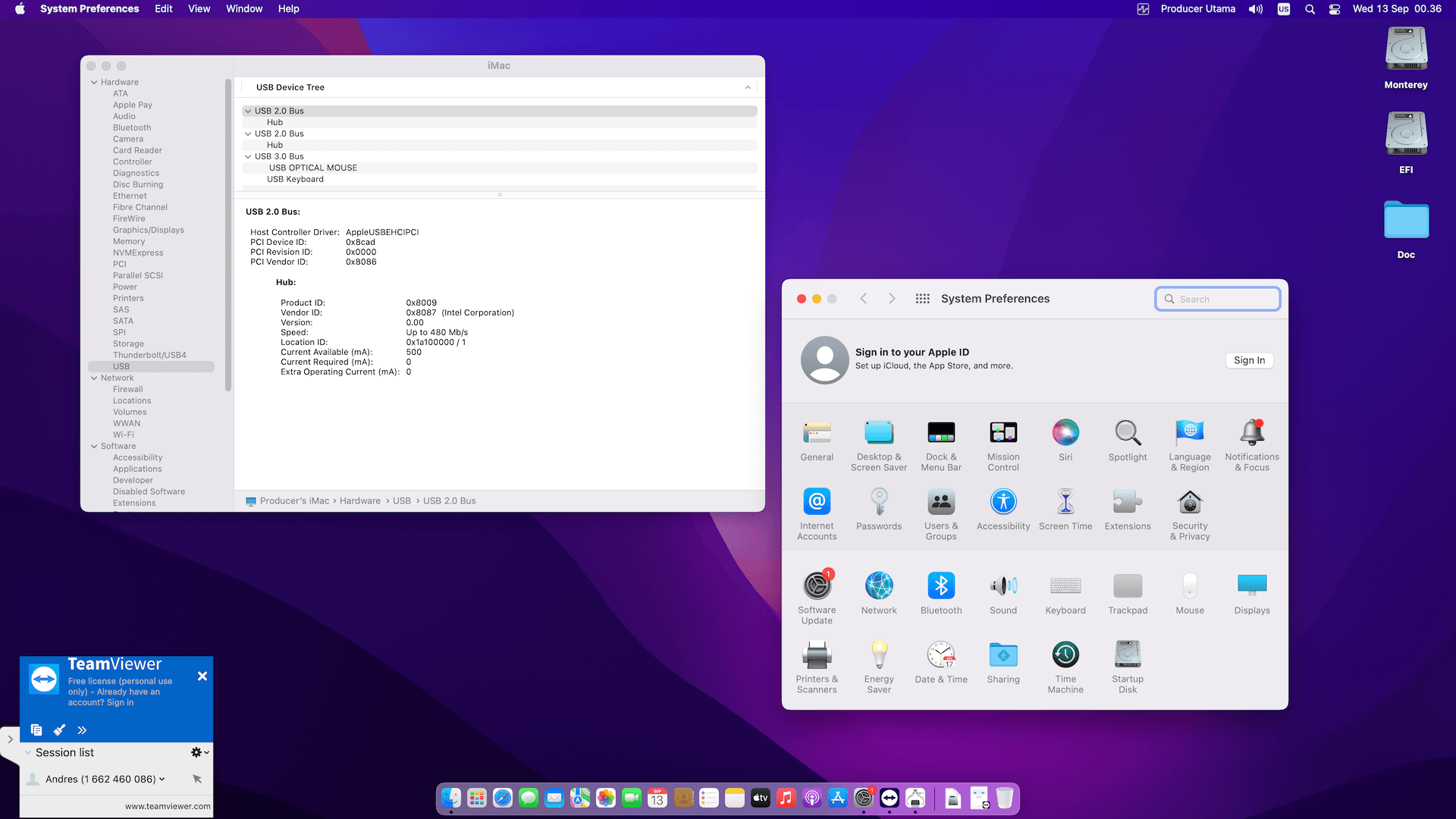Select Graphics/Displays in sidebar
Screen dimensions: 1456x819
tap(148, 230)
